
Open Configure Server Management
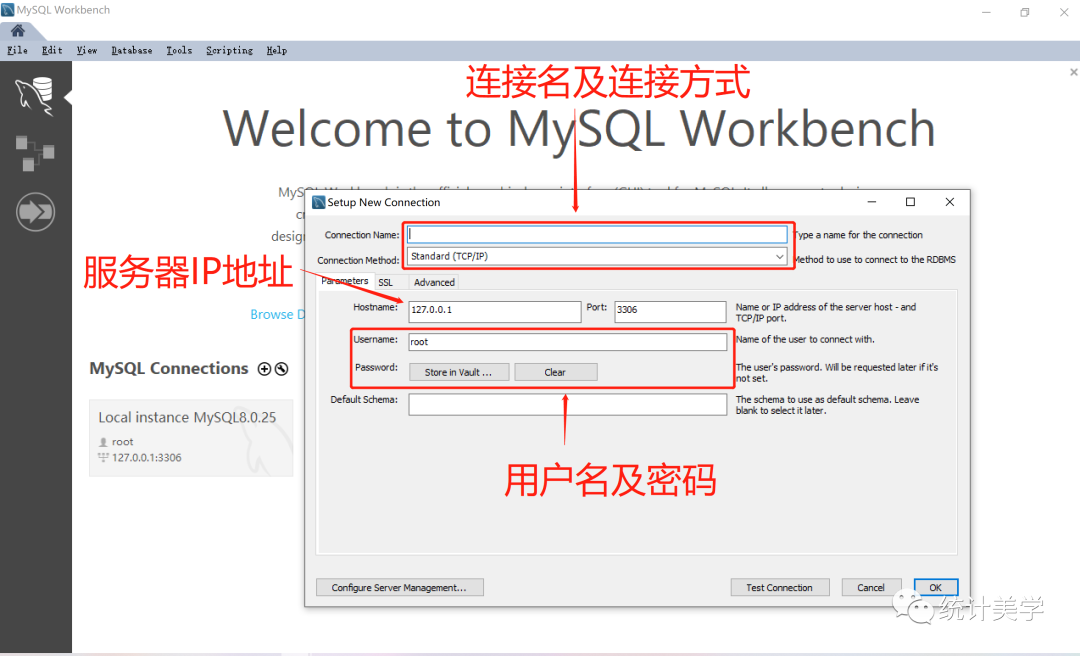point(399,587)
